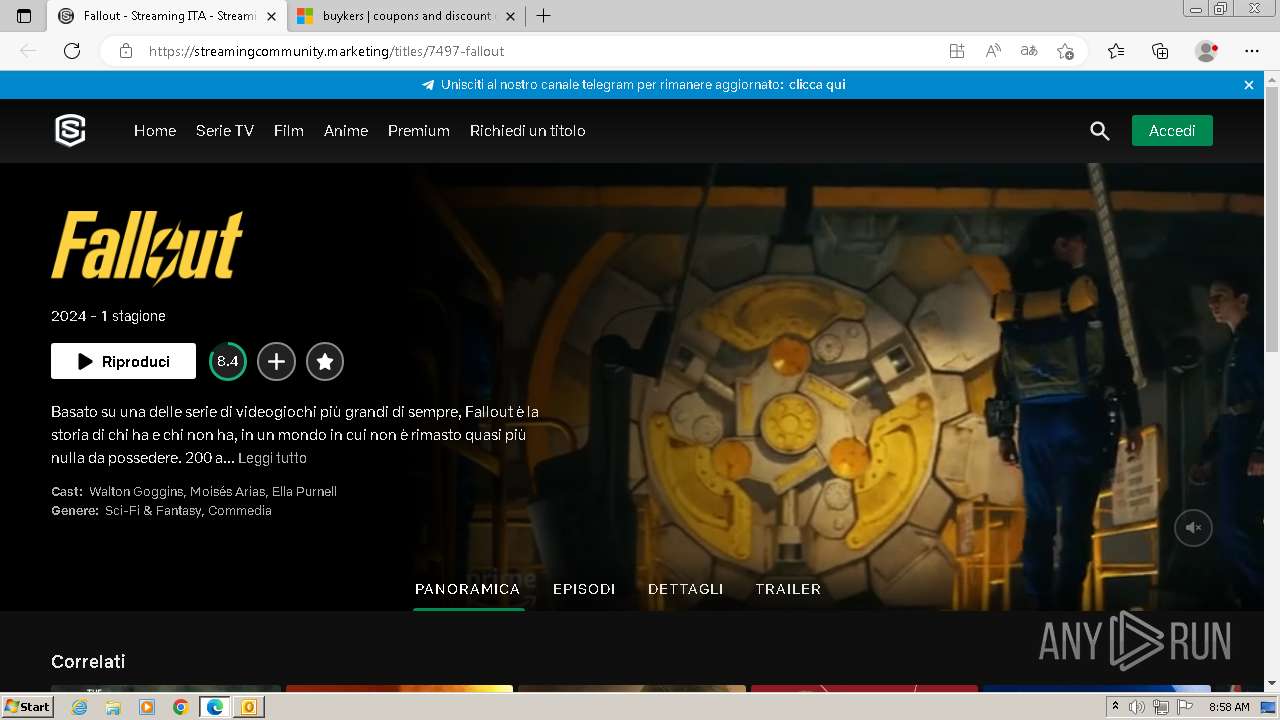This screenshot has height=720, width=1280.
Task: Select the PANORAMICA tab
Action: 468,589
